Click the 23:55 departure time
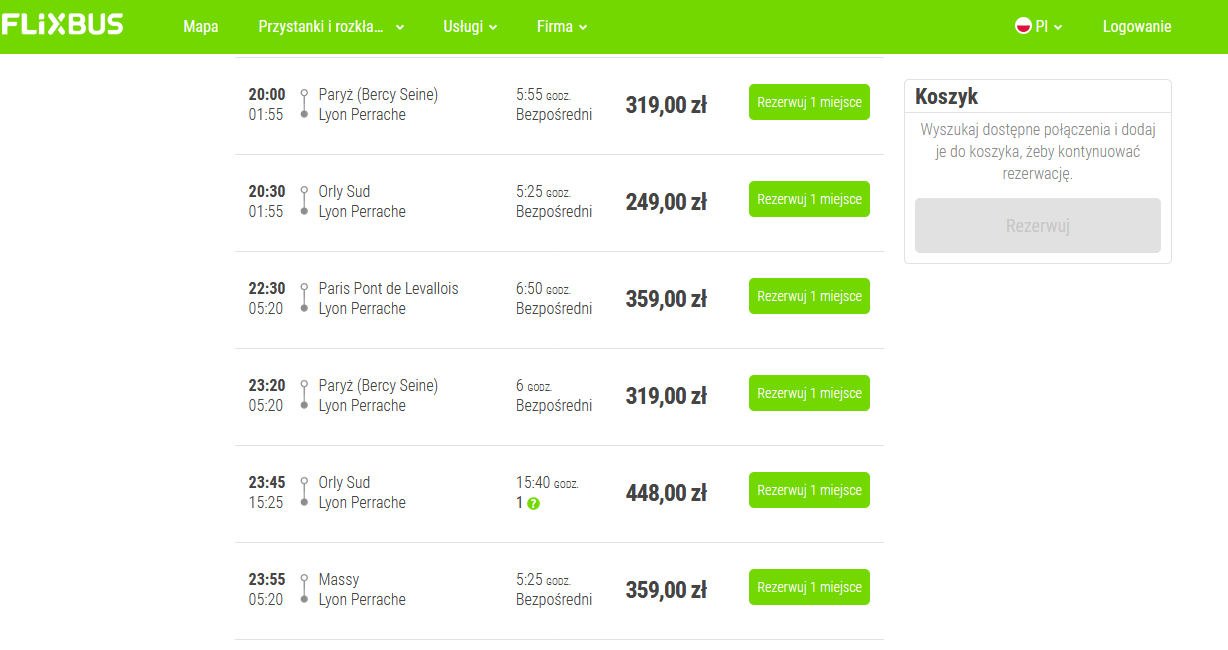The width and height of the screenshot is (1228, 650). click(x=267, y=579)
